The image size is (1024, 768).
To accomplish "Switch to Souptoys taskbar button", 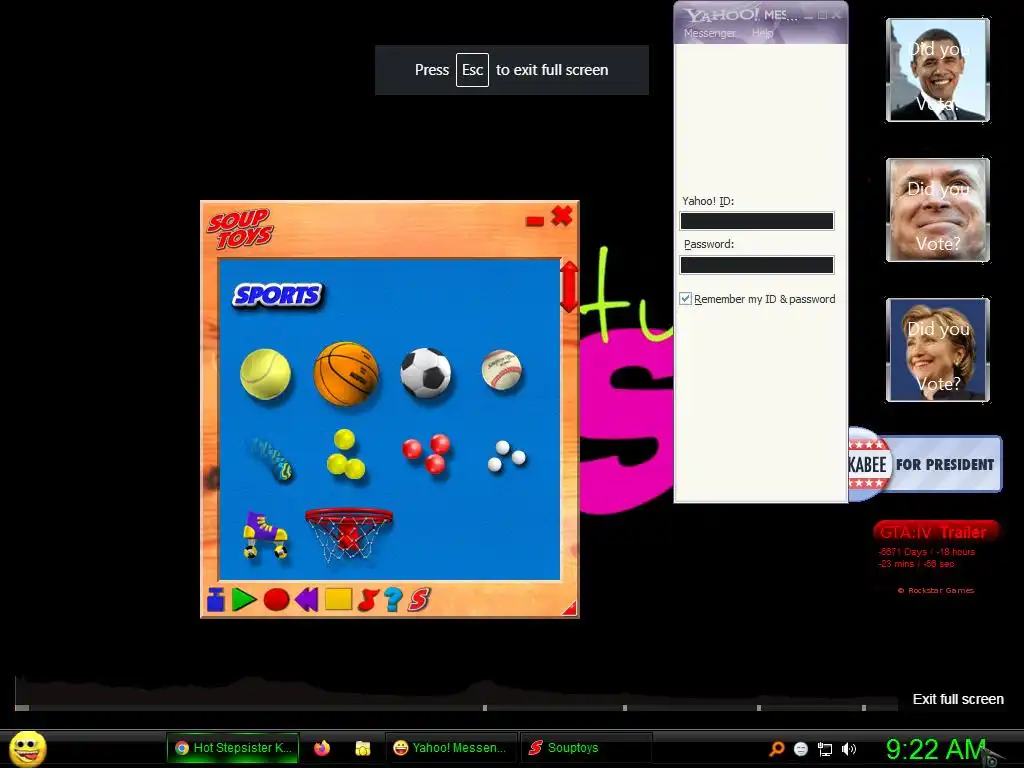I will (586, 748).
